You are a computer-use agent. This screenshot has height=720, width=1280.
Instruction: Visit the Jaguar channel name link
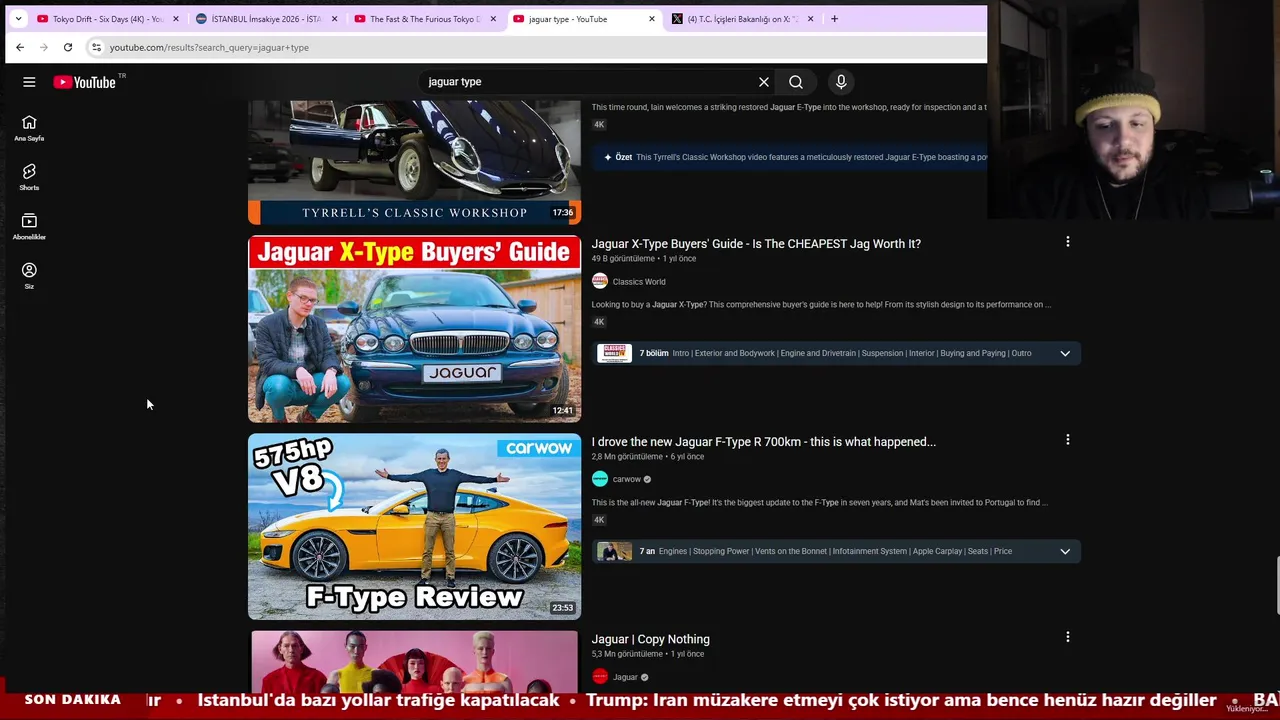pyautogui.click(x=625, y=677)
